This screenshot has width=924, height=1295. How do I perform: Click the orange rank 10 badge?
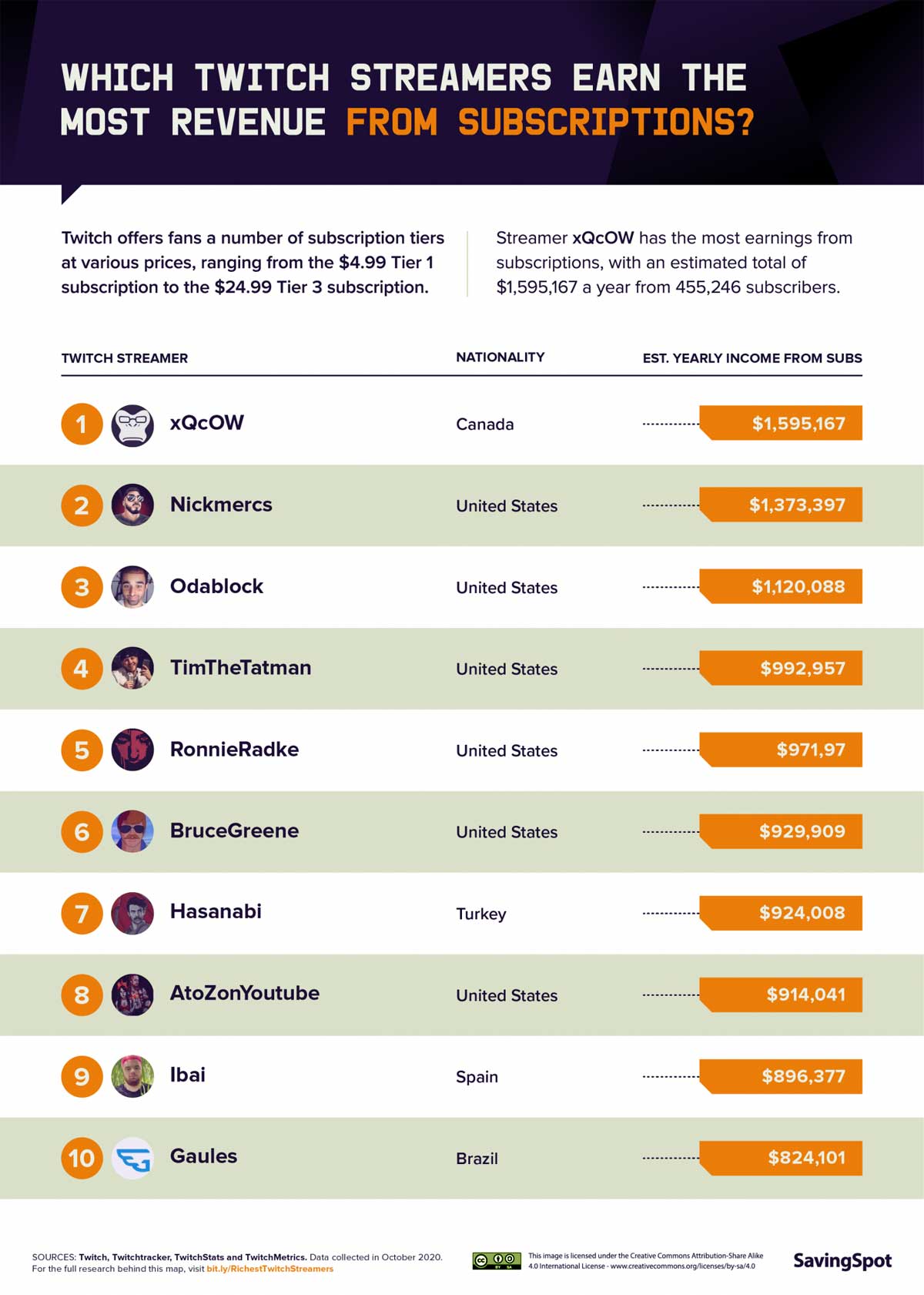coord(82,1158)
